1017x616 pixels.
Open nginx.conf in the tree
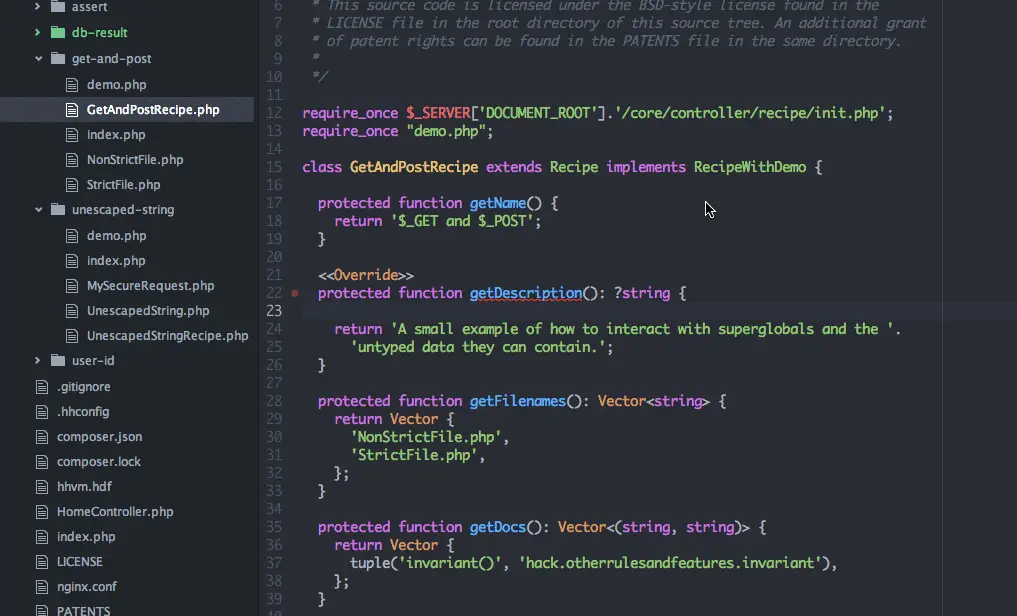click(x=87, y=587)
